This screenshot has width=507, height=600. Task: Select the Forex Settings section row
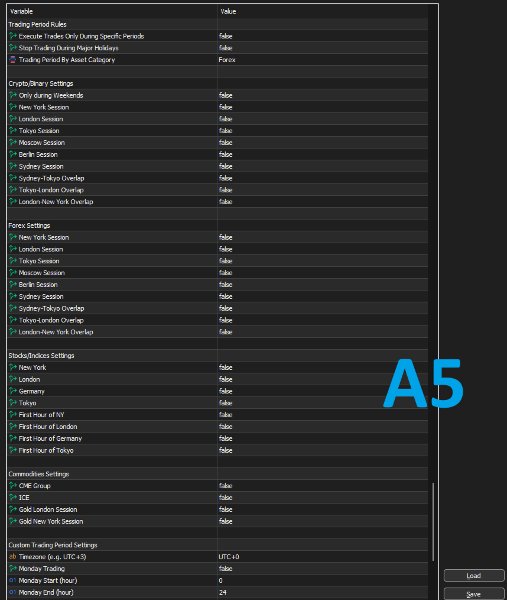tap(217, 225)
